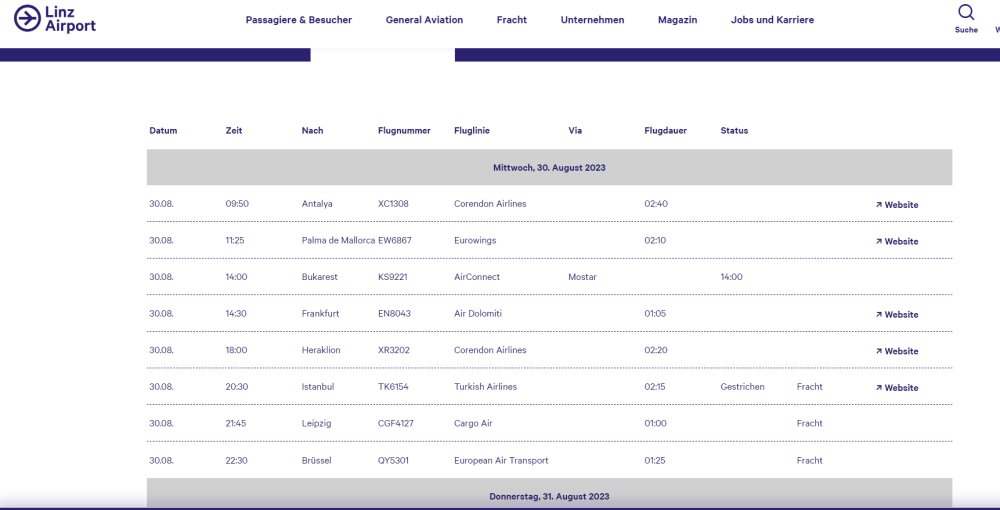Open Website link for Antalya flight XC1308
This screenshot has height=510, width=1000.
coord(897,205)
